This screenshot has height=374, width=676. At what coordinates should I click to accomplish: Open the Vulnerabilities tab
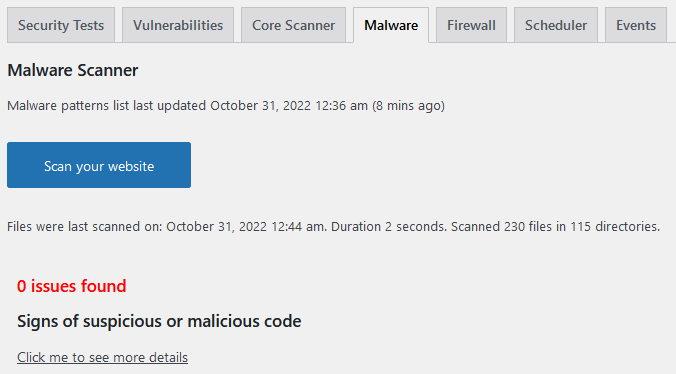(178, 25)
